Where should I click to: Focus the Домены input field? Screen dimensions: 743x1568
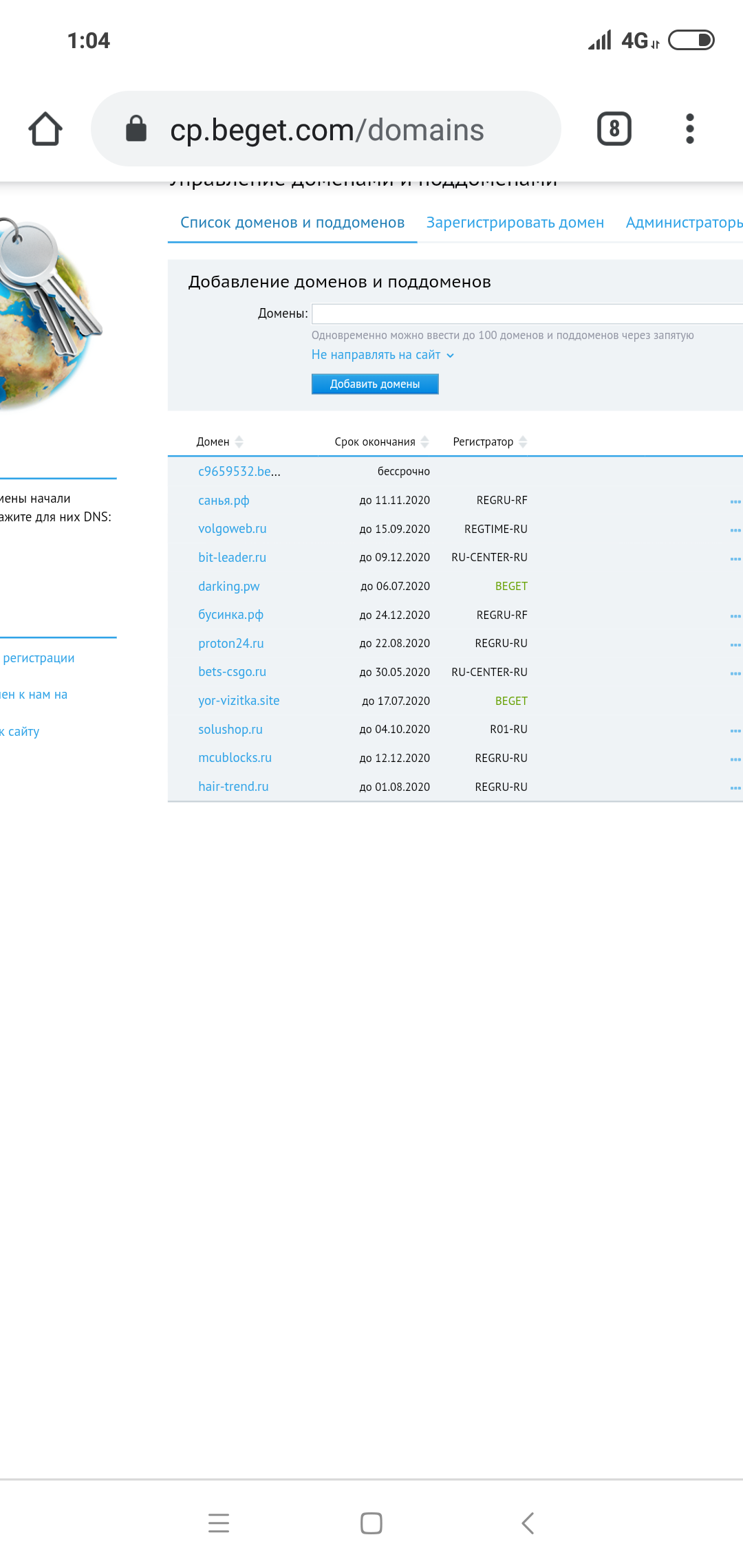pyautogui.click(x=526, y=314)
